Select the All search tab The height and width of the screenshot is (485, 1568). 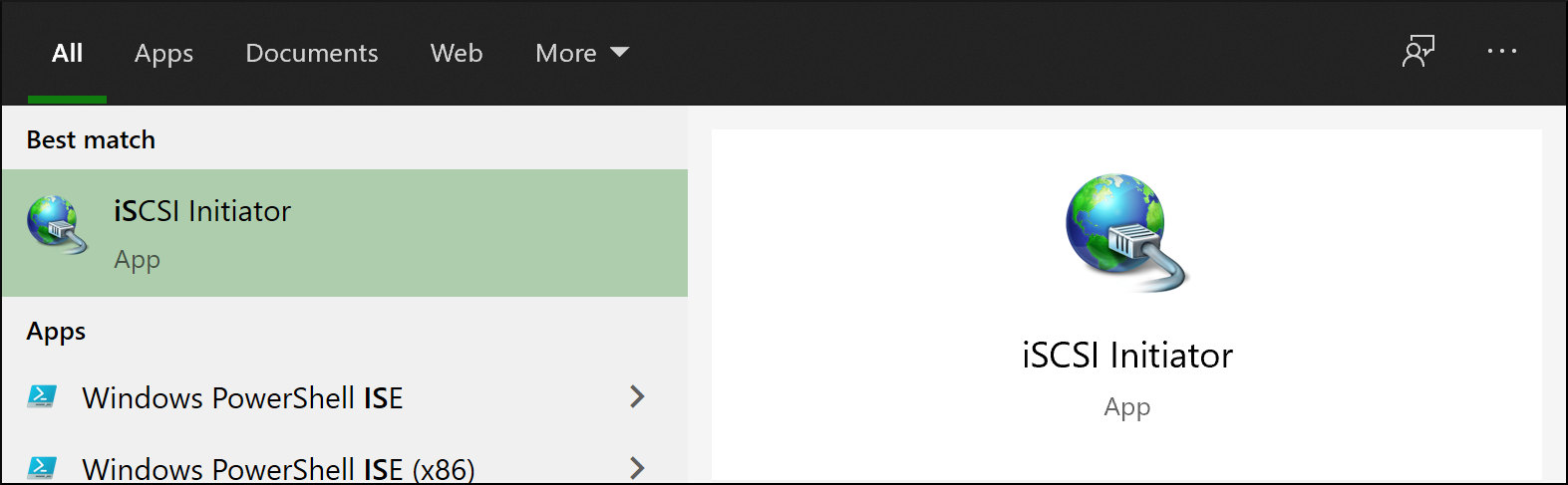67,53
